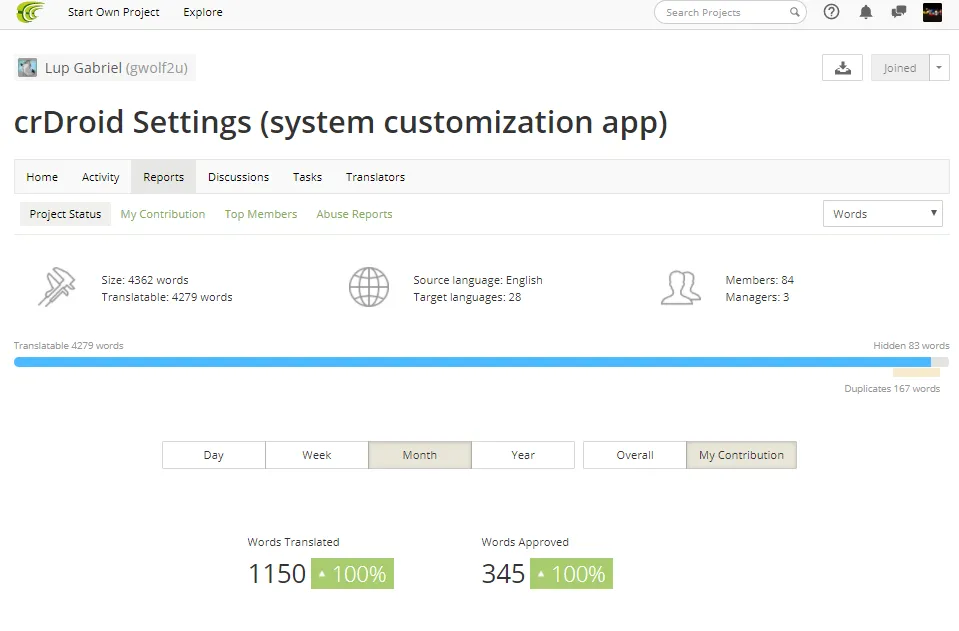
Task: Click the Crowdin logo icon
Action: 31,12
